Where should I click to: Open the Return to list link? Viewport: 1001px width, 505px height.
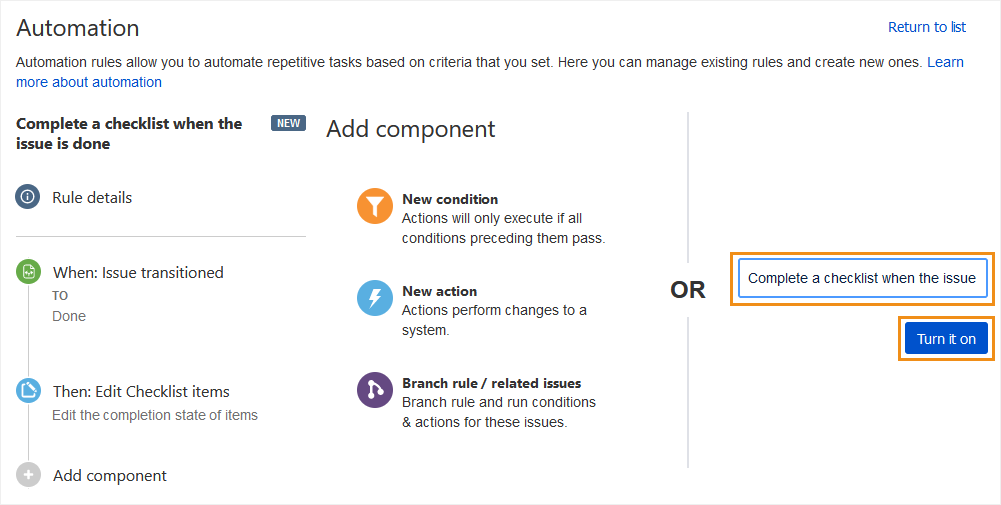pos(926,27)
